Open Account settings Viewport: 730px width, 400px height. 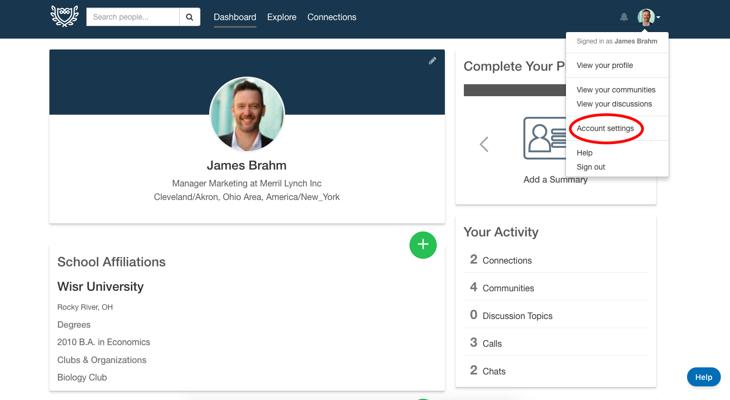click(605, 129)
